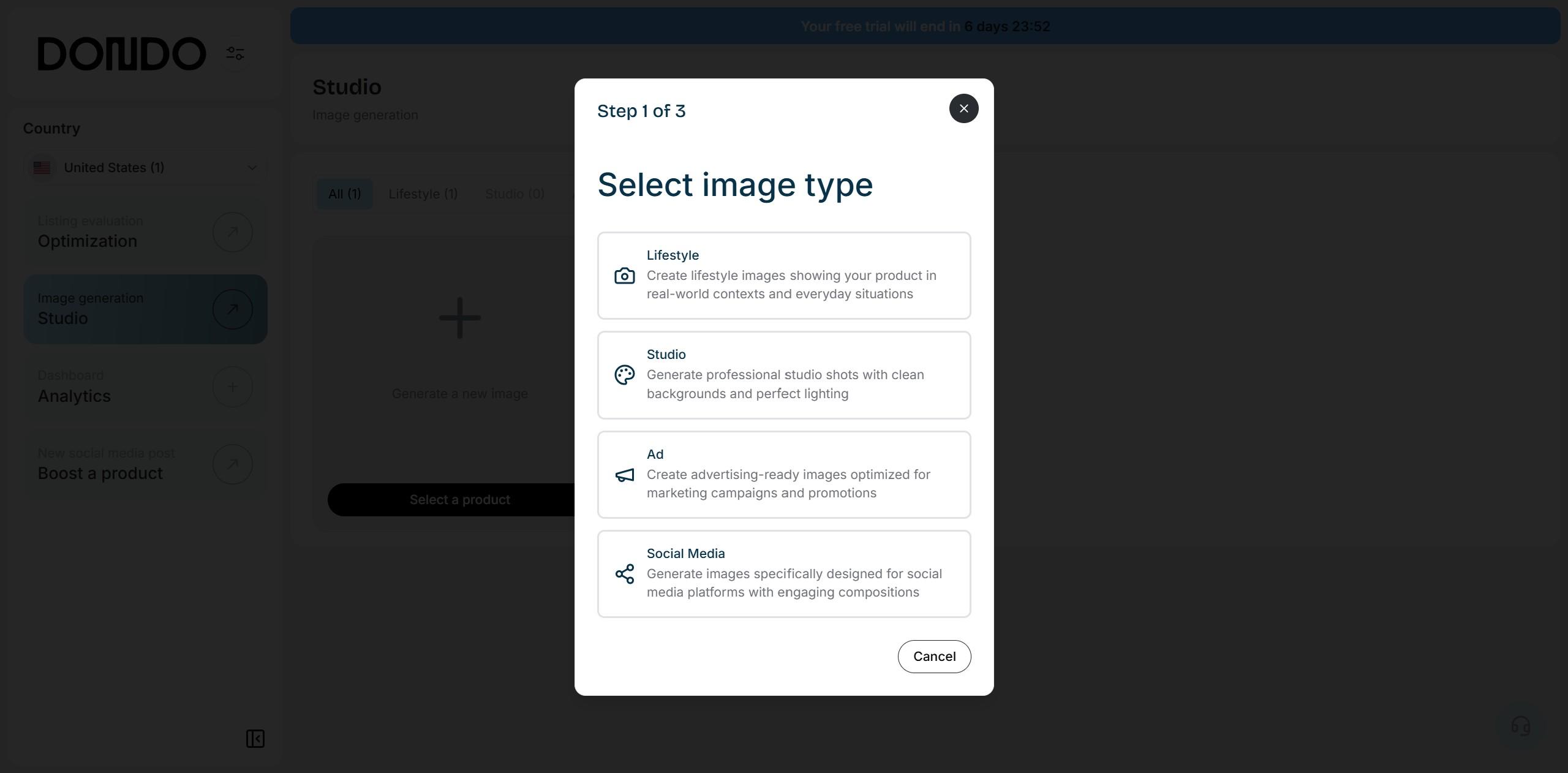Close the image type dialog with X
This screenshot has height=773, width=1568.
(963, 108)
